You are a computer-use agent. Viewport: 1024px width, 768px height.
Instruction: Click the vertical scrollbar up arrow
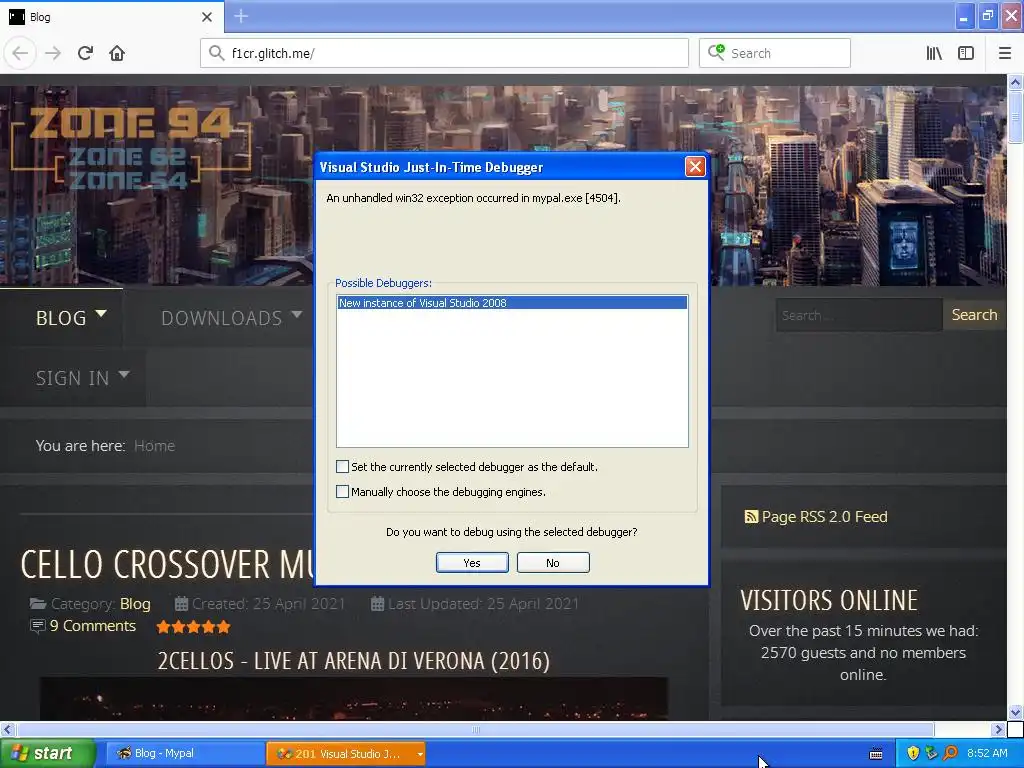(1015, 82)
